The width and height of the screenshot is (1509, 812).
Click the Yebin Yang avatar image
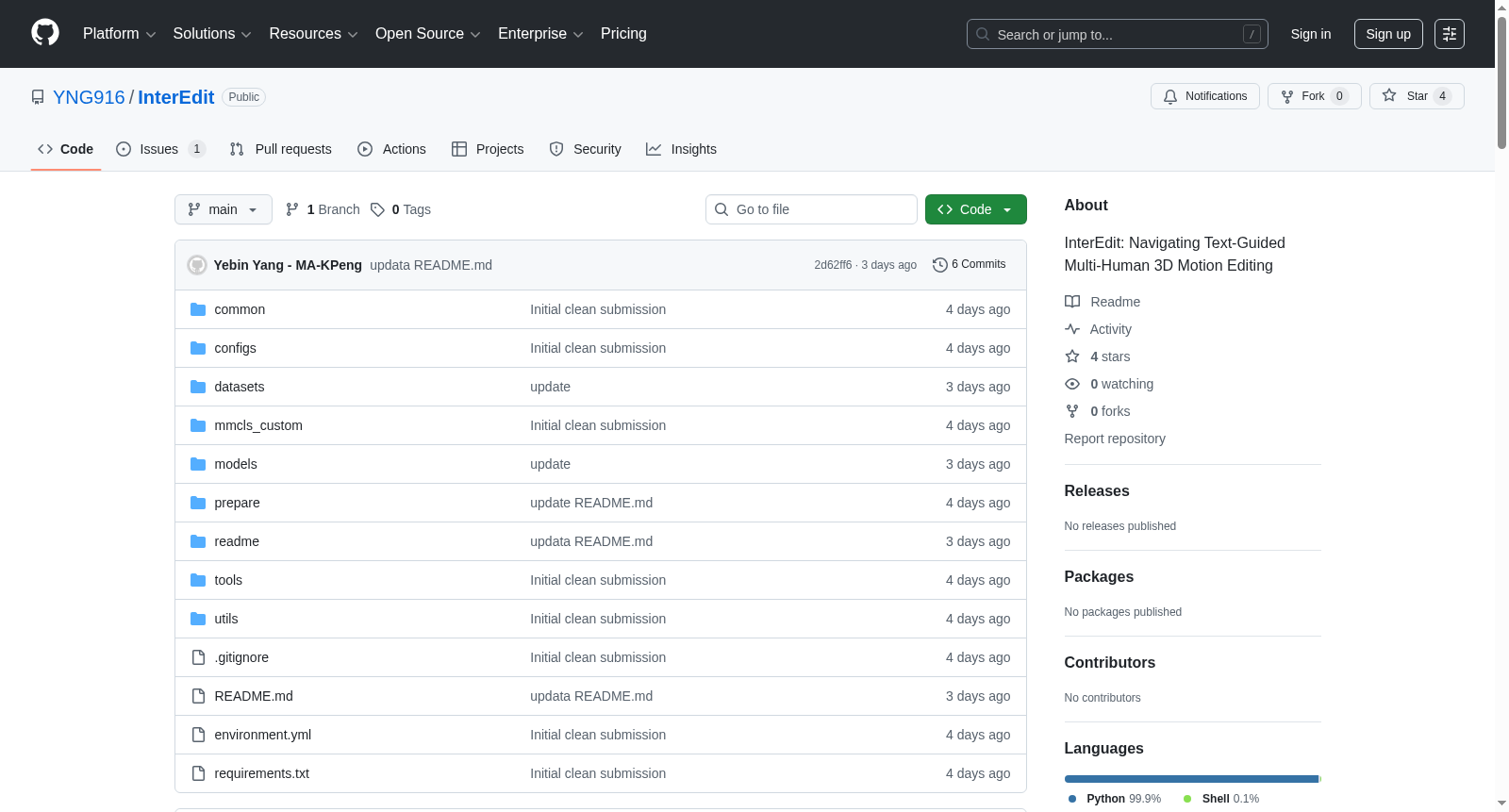pos(197,265)
